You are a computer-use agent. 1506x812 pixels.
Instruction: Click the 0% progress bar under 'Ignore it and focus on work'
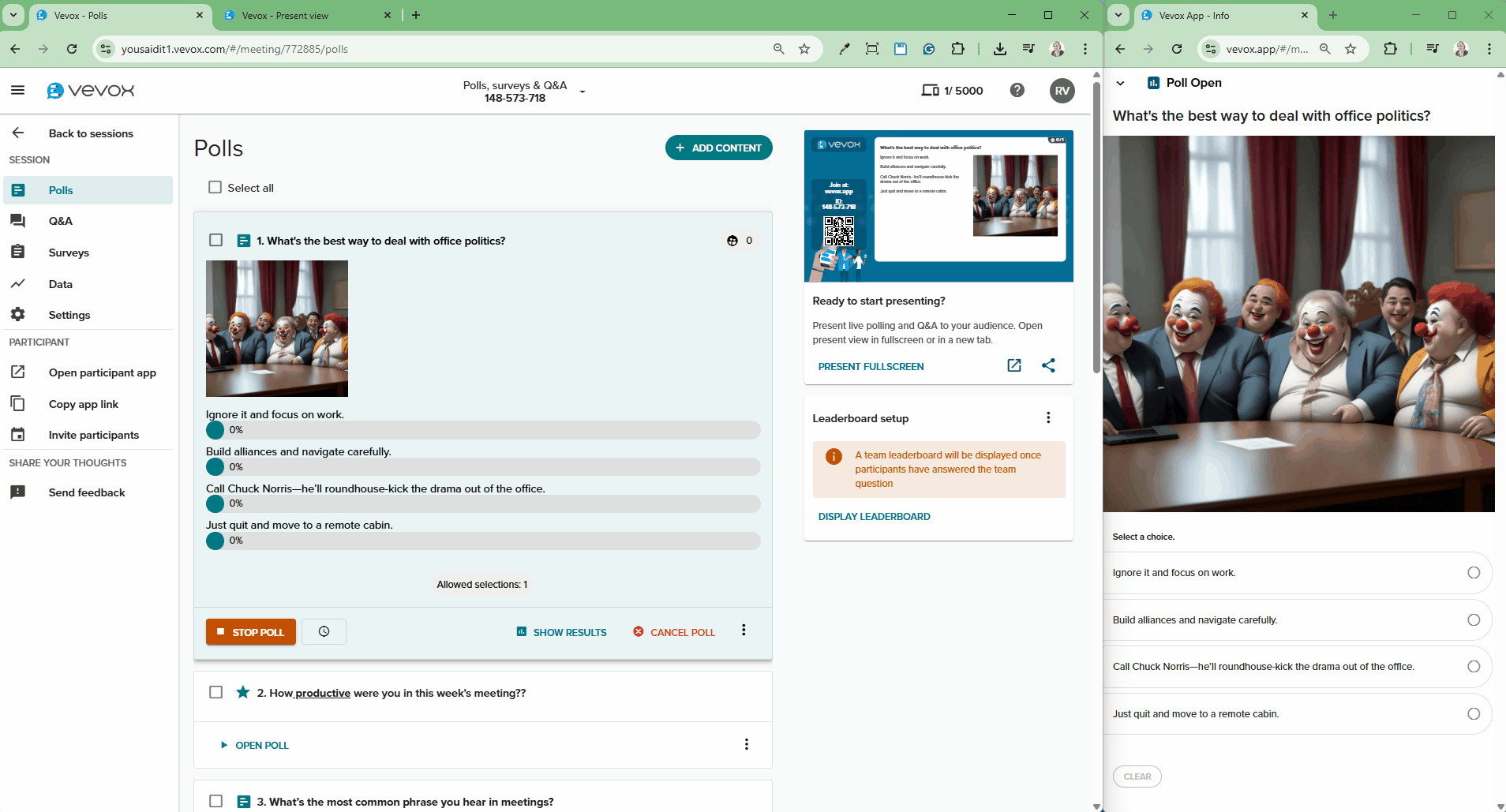coord(481,430)
